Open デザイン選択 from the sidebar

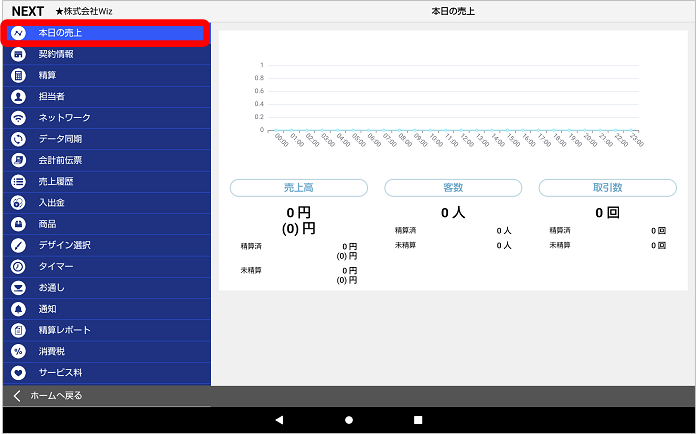click(x=64, y=245)
